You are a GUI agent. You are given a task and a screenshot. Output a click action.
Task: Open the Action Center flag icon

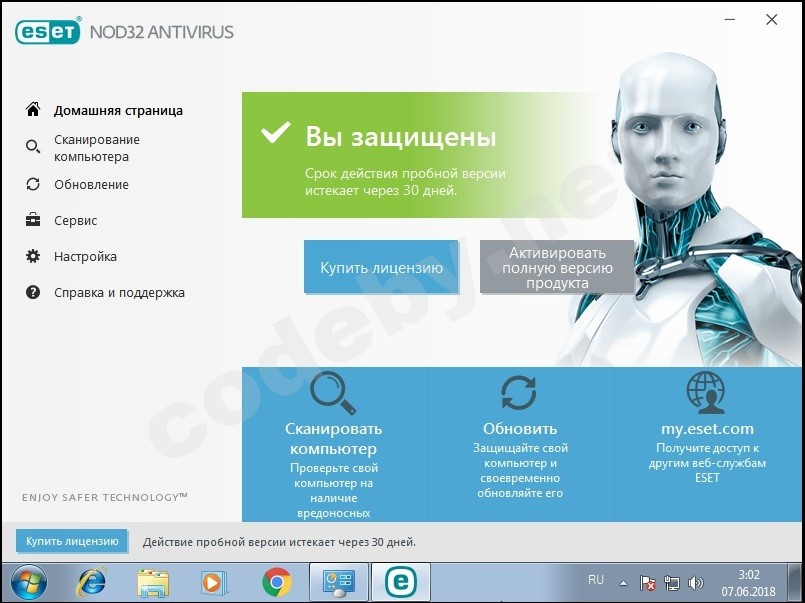(647, 583)
